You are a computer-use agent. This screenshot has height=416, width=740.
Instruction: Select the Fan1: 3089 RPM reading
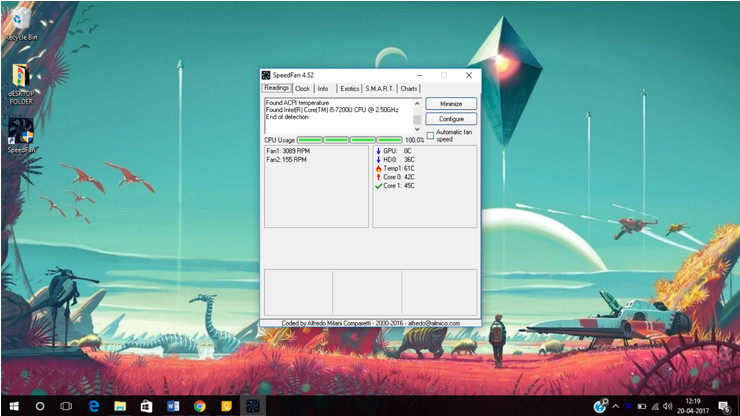(288, 151)
